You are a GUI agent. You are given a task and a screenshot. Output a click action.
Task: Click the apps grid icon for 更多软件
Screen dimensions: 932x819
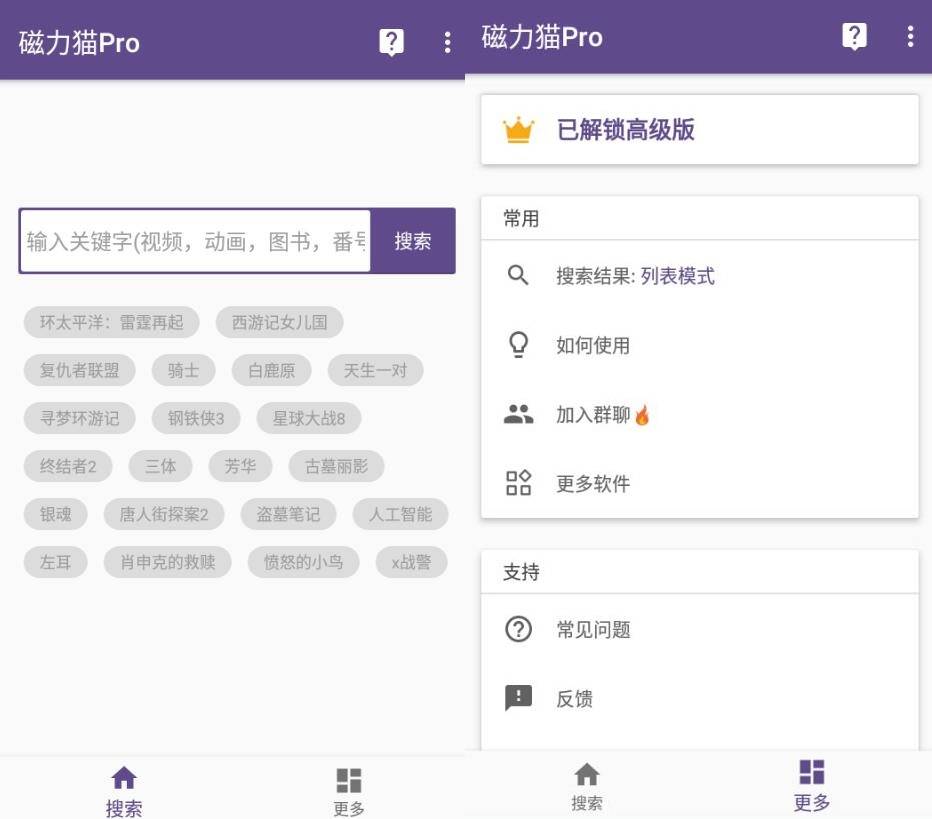518,483
